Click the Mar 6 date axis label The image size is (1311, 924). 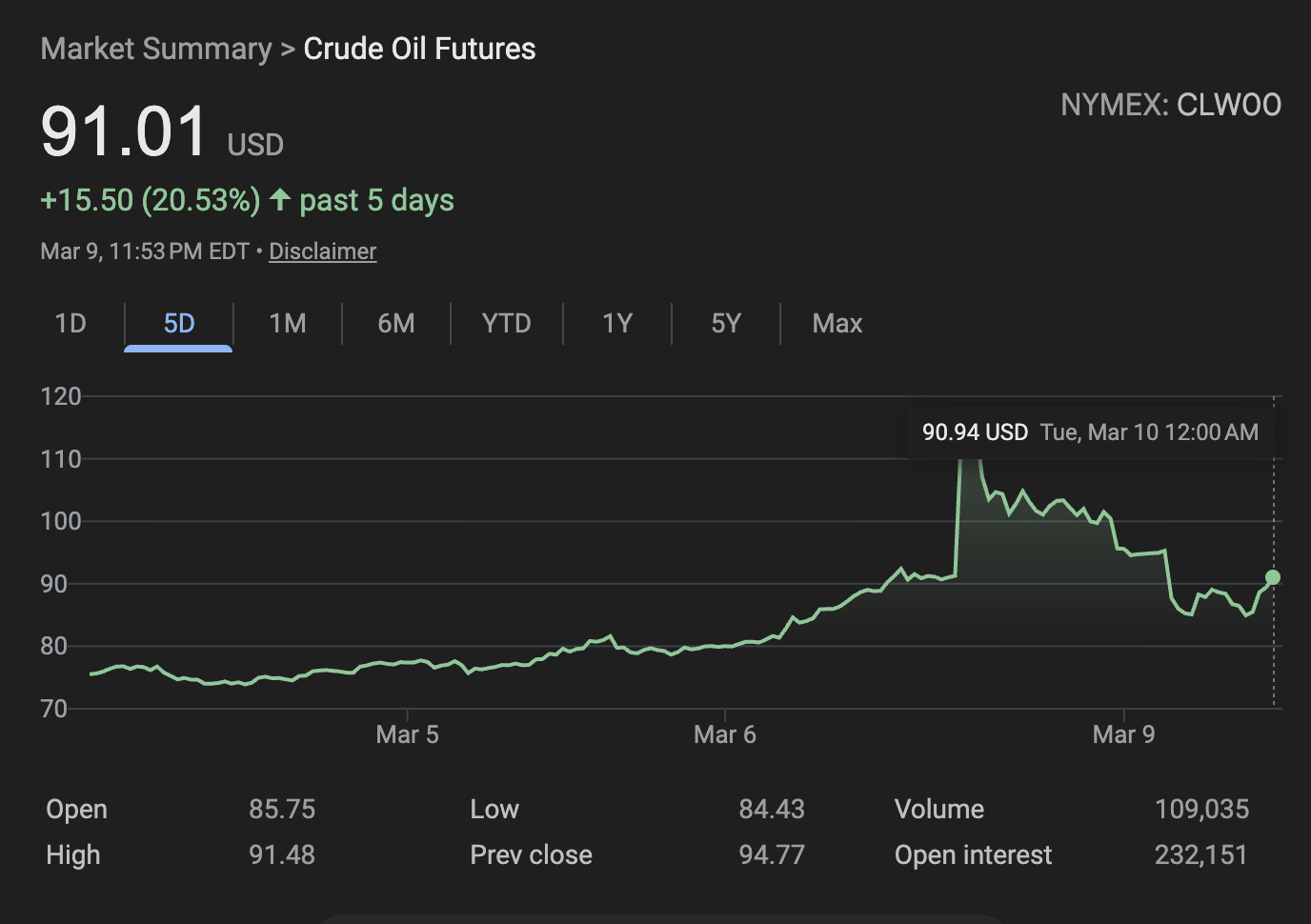click(x=724, y=734)
